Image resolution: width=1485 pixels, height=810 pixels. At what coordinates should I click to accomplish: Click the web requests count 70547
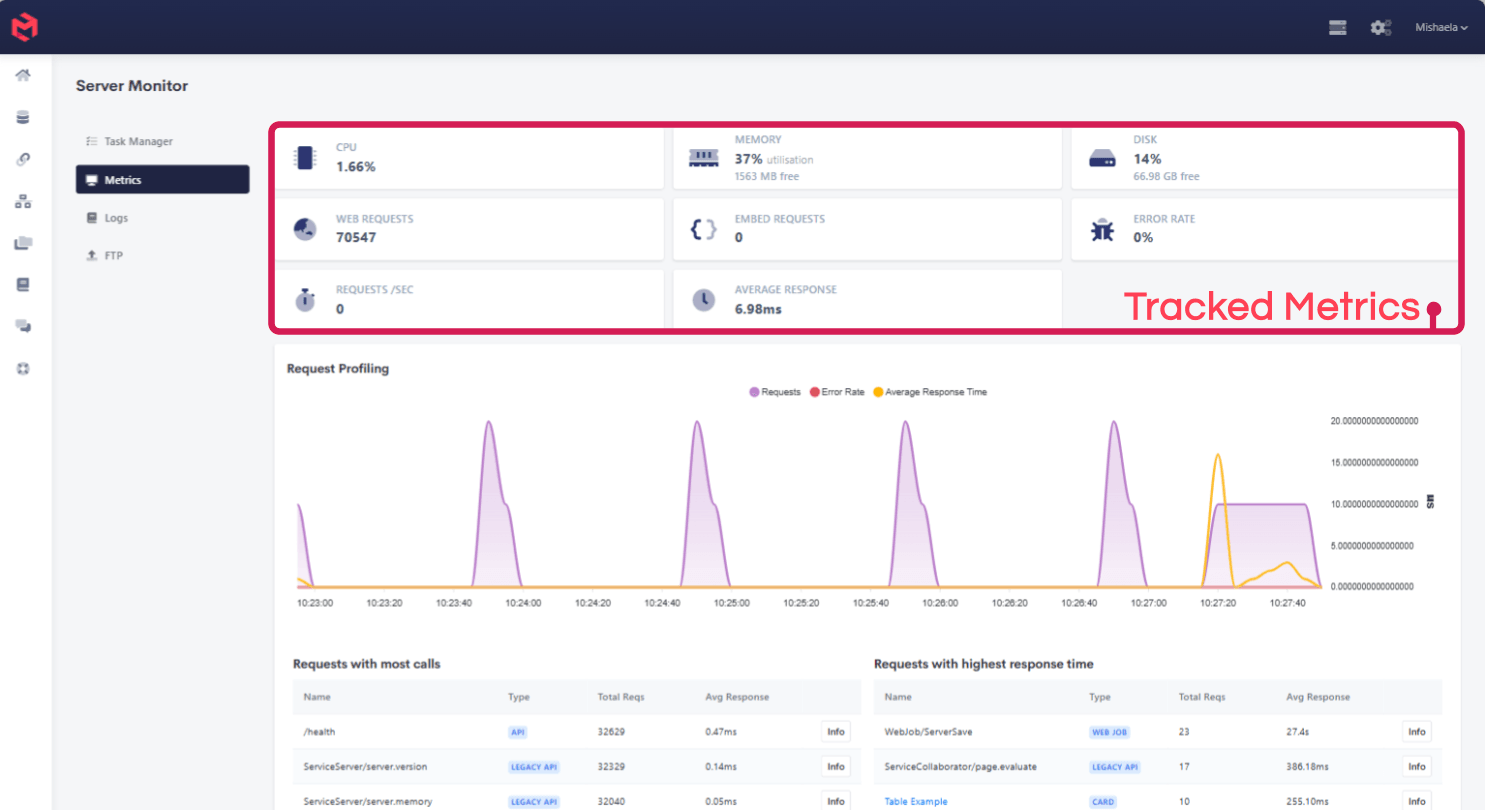point(356,238)
